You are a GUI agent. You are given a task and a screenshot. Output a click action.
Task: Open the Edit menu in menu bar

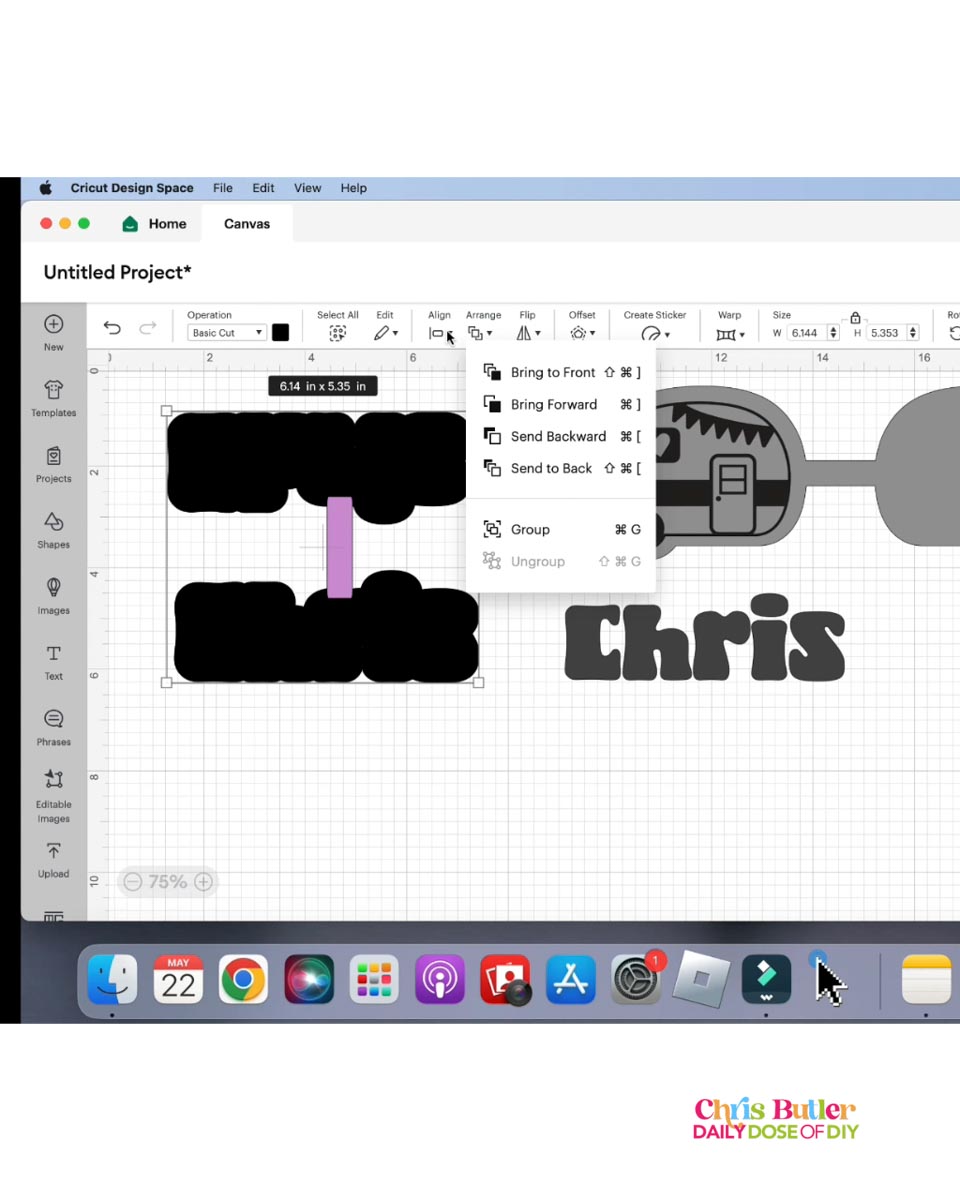[263, 188]
